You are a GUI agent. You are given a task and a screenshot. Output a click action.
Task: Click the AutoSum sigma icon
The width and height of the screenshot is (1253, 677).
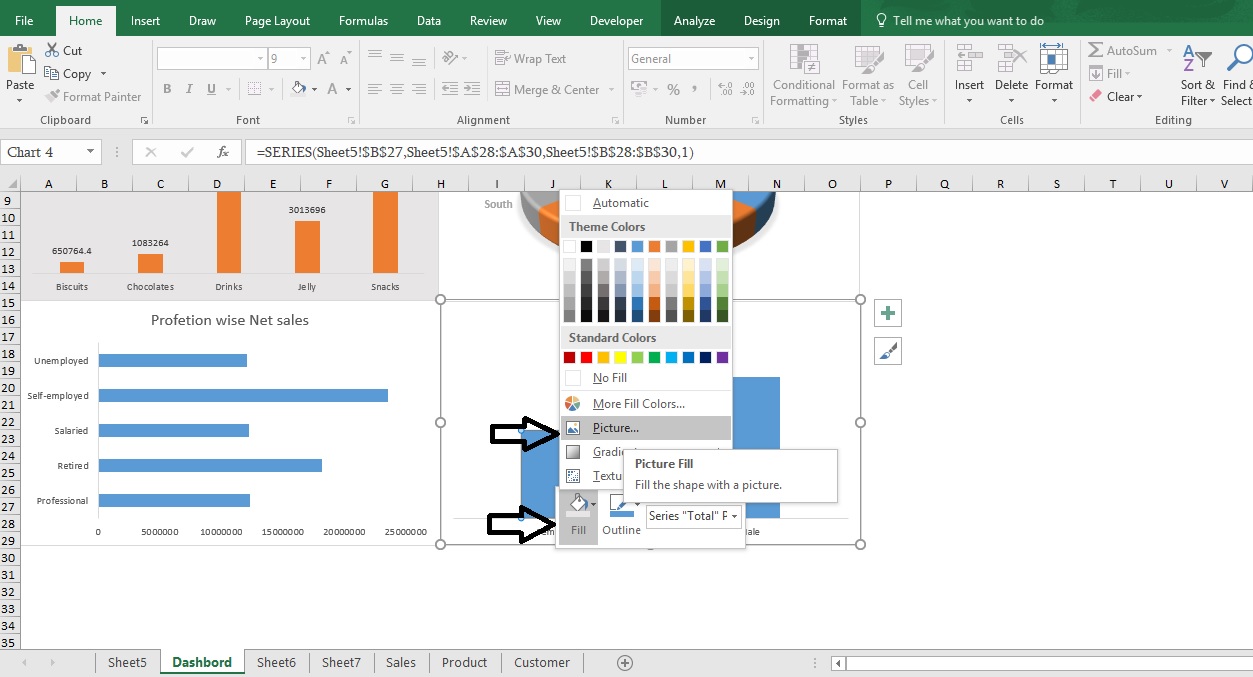(x=1095, y=50)
